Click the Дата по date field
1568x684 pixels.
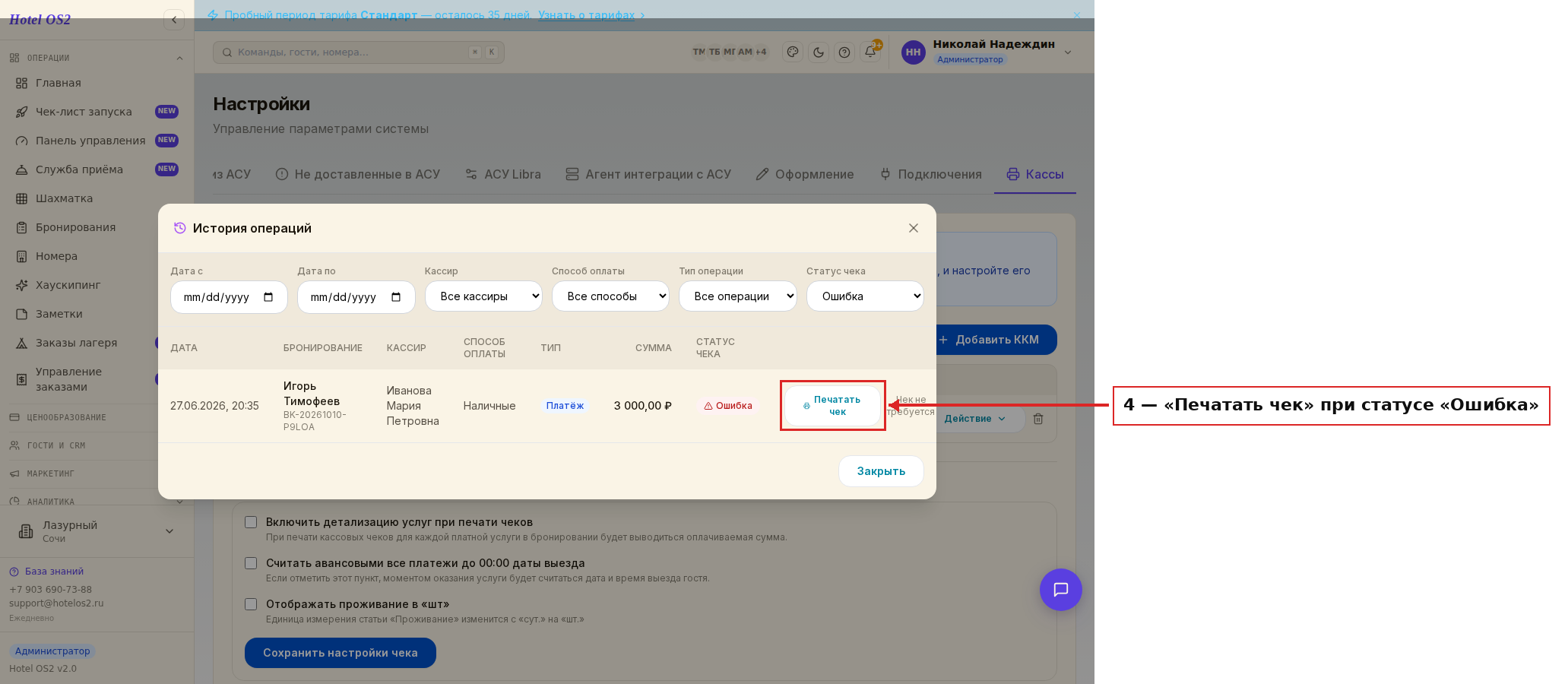(356, 297)
